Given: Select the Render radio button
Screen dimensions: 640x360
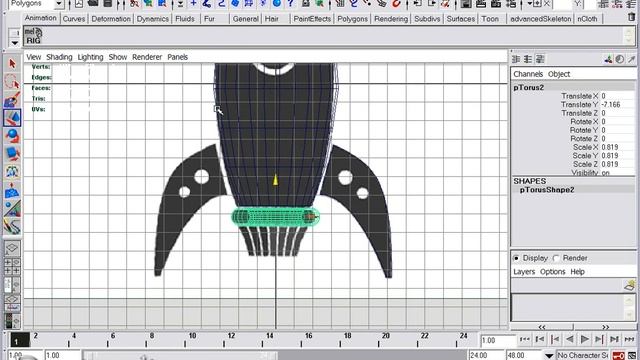Looking at the screenshot, I should click(556, 258).
